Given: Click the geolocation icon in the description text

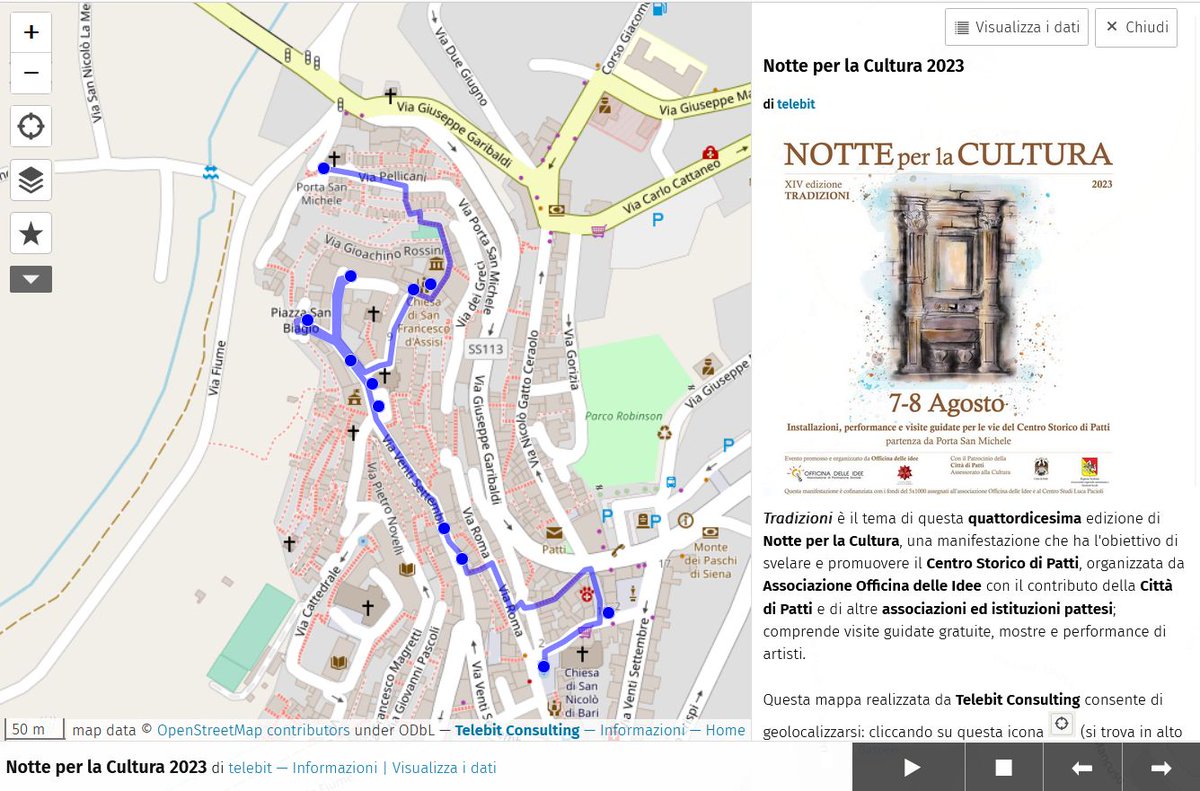Looking at the screenshot, I should click(1062, 724).
